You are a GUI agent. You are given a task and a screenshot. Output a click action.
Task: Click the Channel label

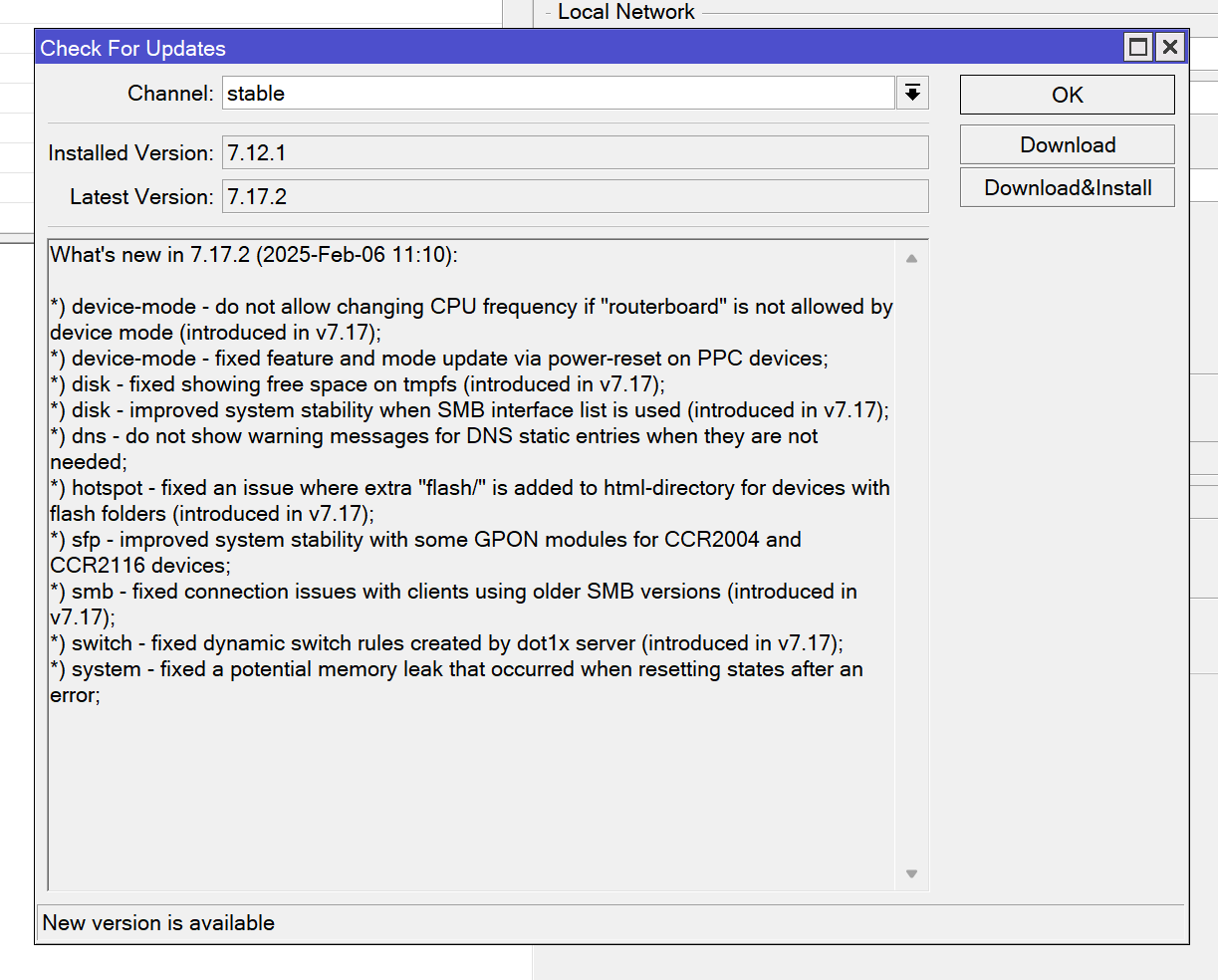[x=170, y=94]
